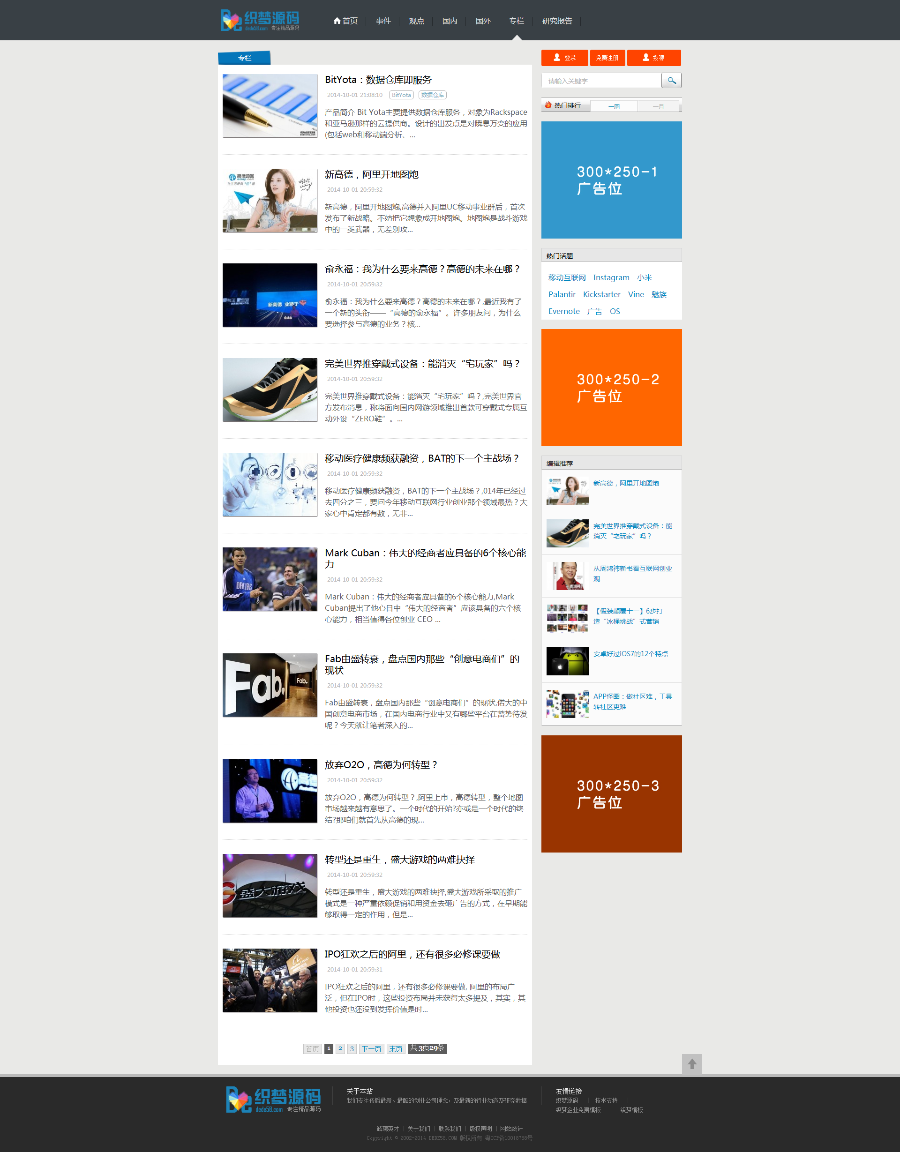The width and height of the screenshot is (900, 1152).
Task: Open article 俞永福：我为什么要来高德
Action: pyautogui.click(x=422, y=270)
